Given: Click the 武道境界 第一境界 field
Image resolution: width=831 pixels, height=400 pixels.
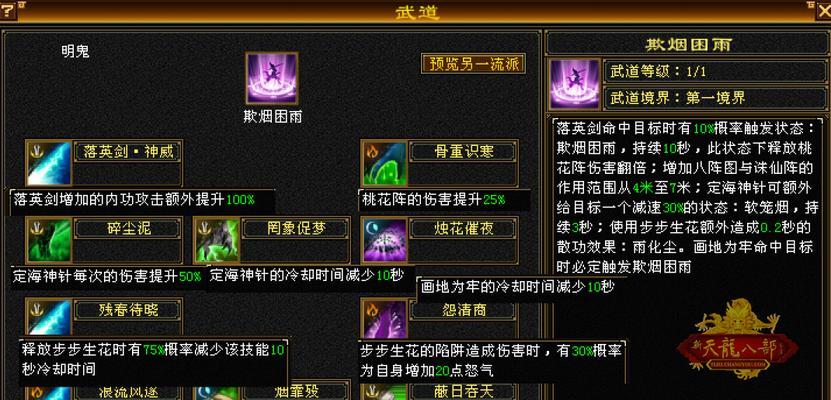Looking at the screenshot, I should pyautogui.click(x=717, y=98).
